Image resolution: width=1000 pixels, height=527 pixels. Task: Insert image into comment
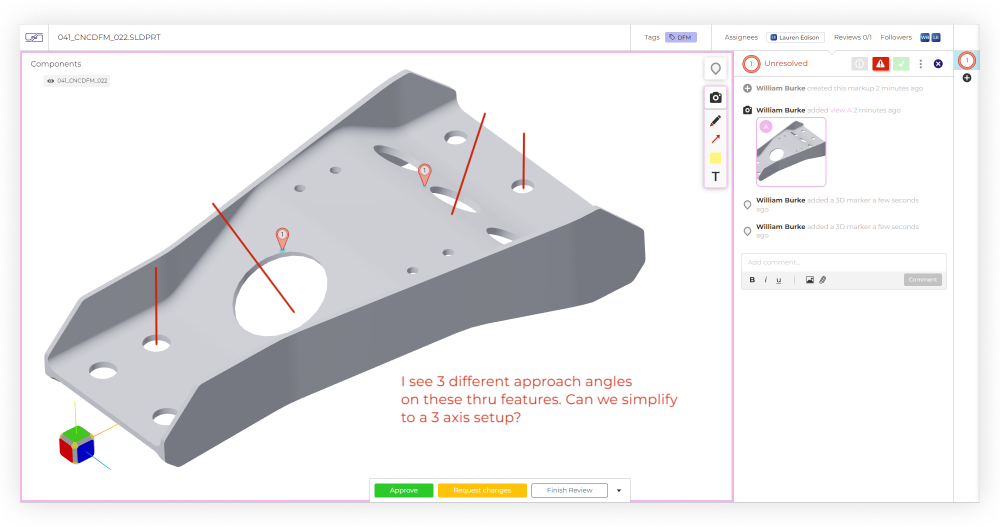810,280
